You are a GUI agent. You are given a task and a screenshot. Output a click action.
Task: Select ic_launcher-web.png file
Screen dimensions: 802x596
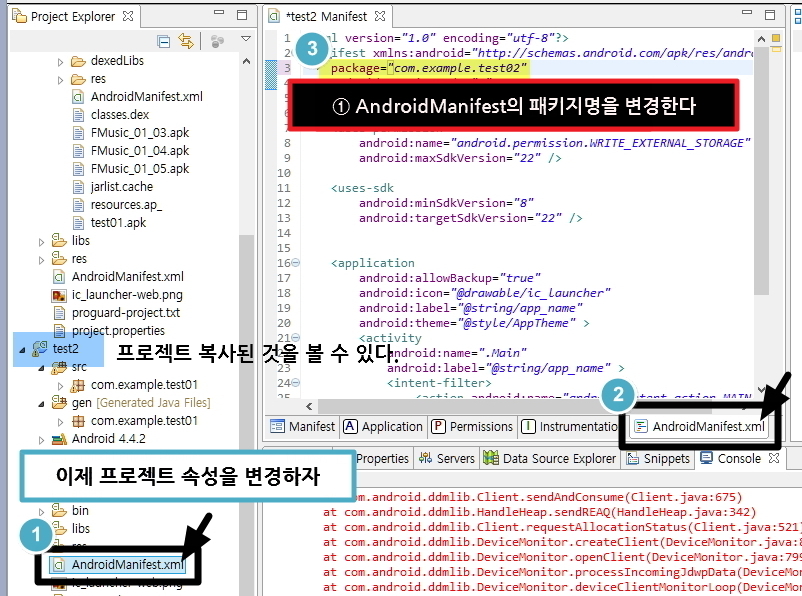[127, 295]
